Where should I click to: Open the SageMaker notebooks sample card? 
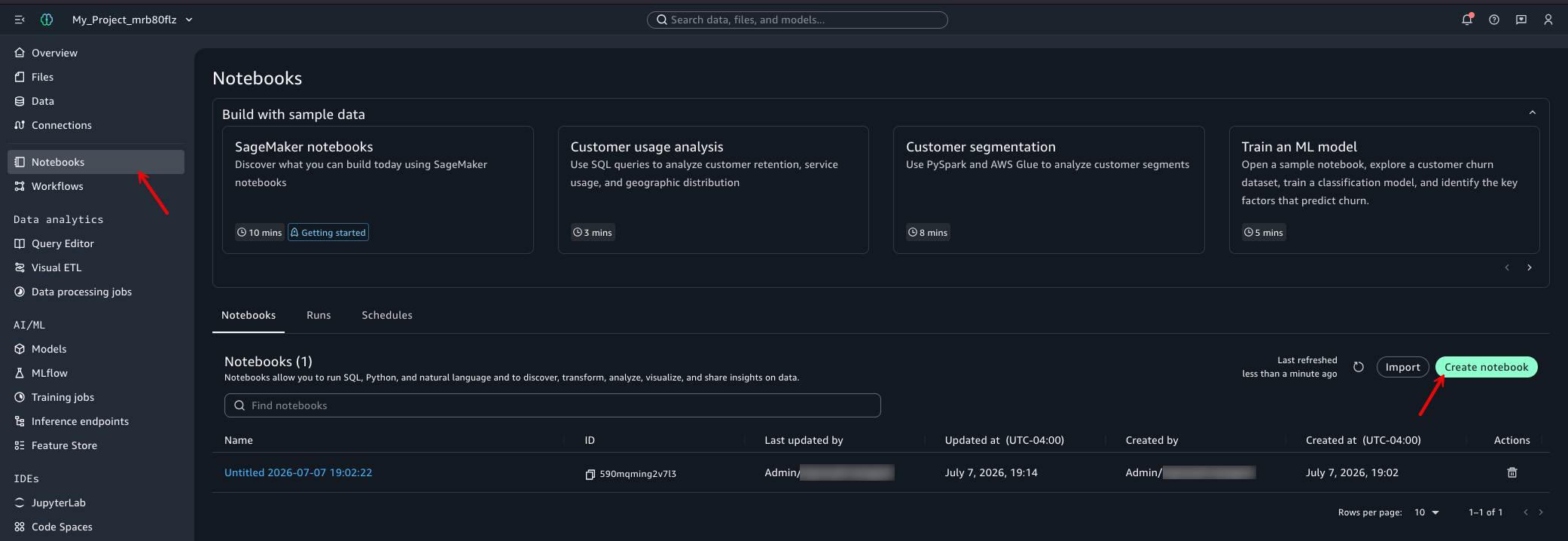[x=377, y=190]
